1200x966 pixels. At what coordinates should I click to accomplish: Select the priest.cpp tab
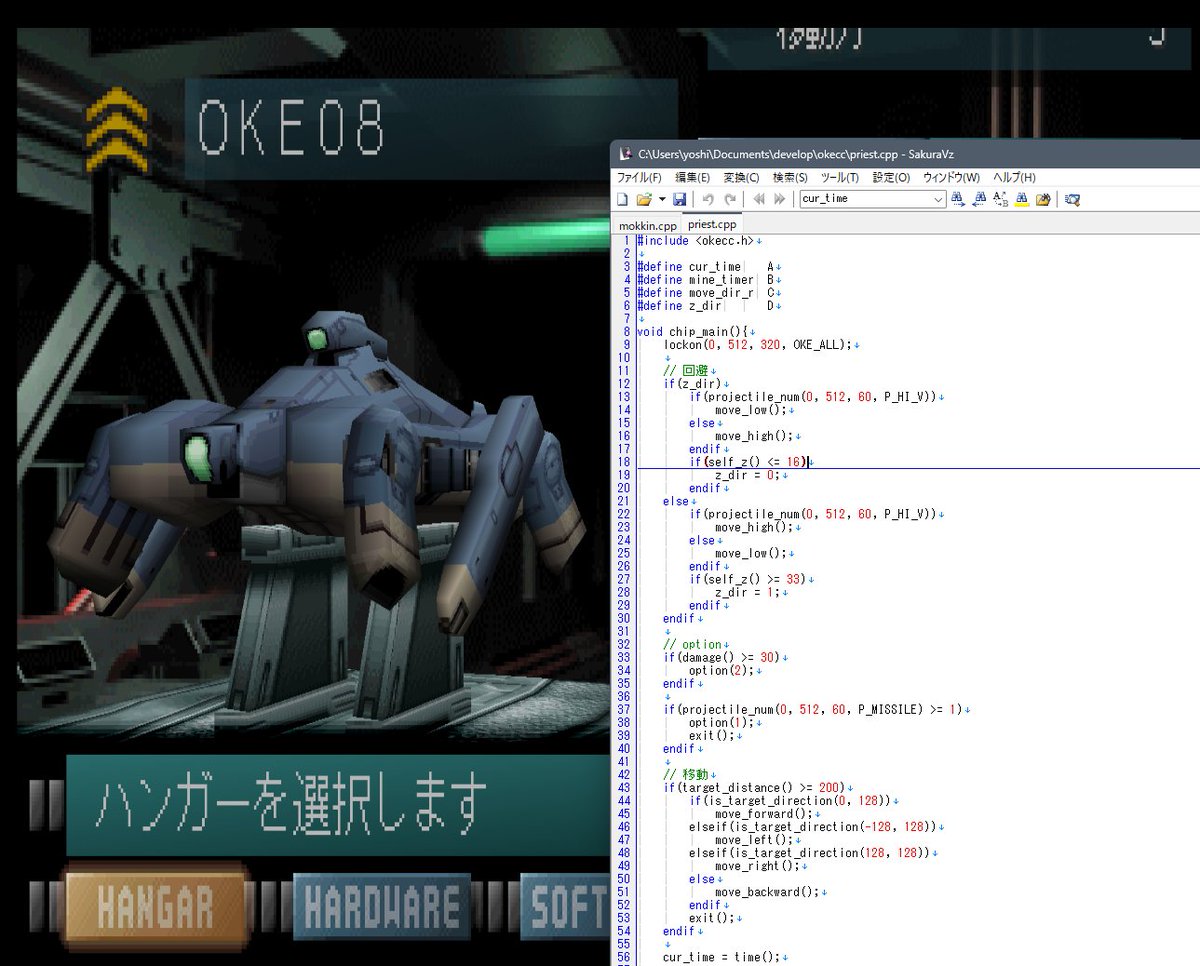[x=711, y=224]
